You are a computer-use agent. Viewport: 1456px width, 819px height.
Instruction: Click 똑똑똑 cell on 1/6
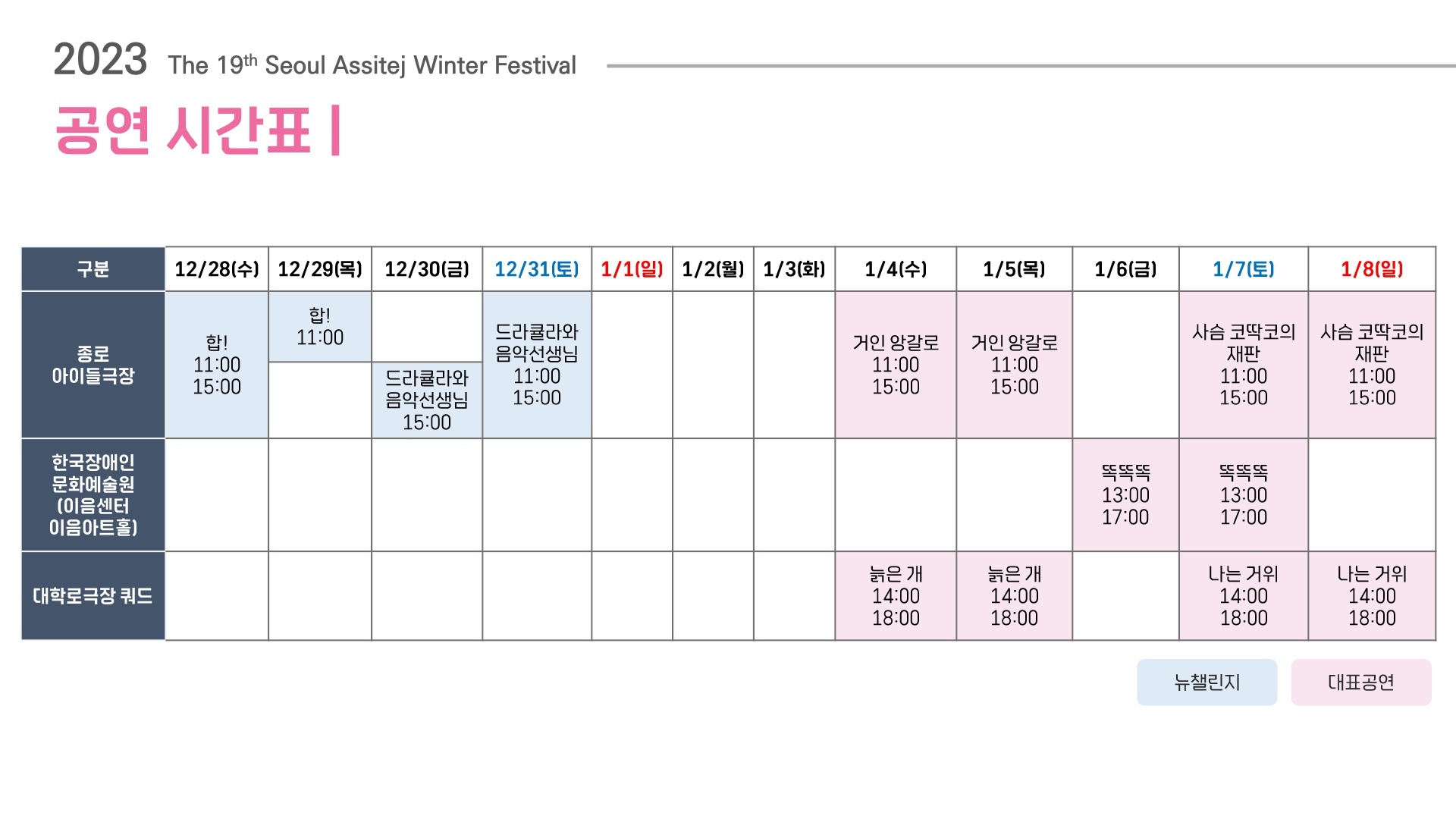pyautogui.click(x=1125, y=494)
